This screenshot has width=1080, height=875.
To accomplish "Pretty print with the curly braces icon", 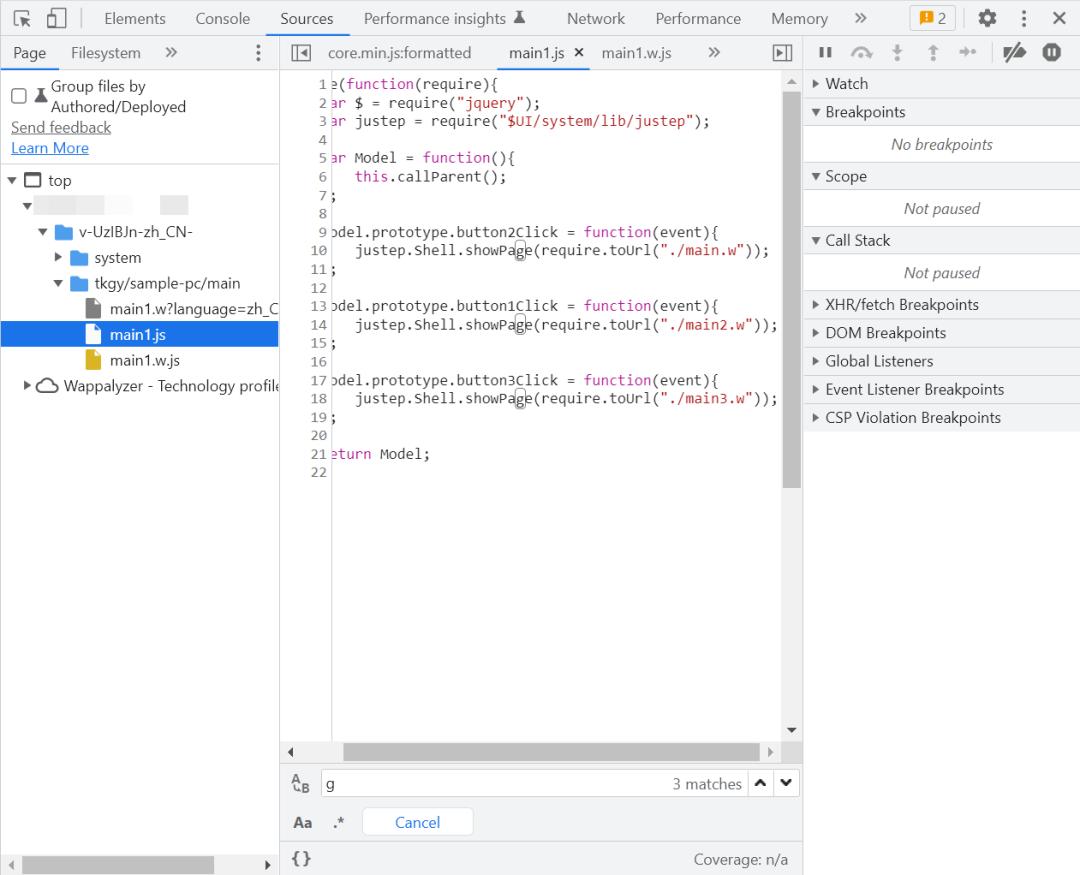I will (x=301, y=858).
